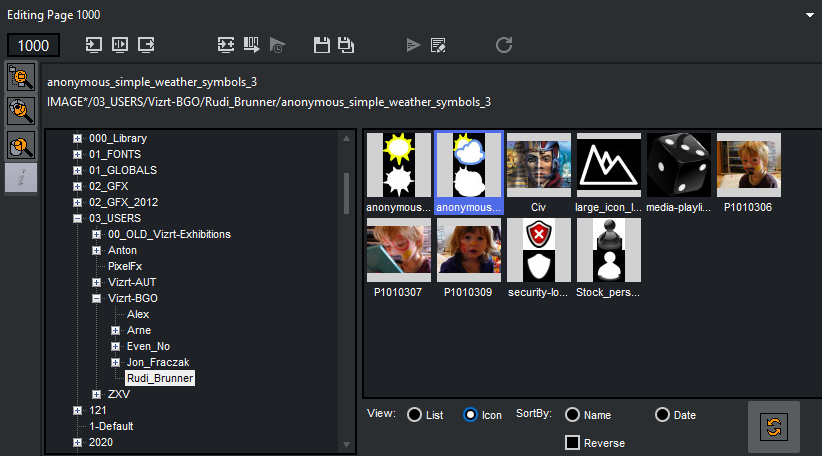
Task: Click the save icon in the toolbar
Action: click(321, 45)
